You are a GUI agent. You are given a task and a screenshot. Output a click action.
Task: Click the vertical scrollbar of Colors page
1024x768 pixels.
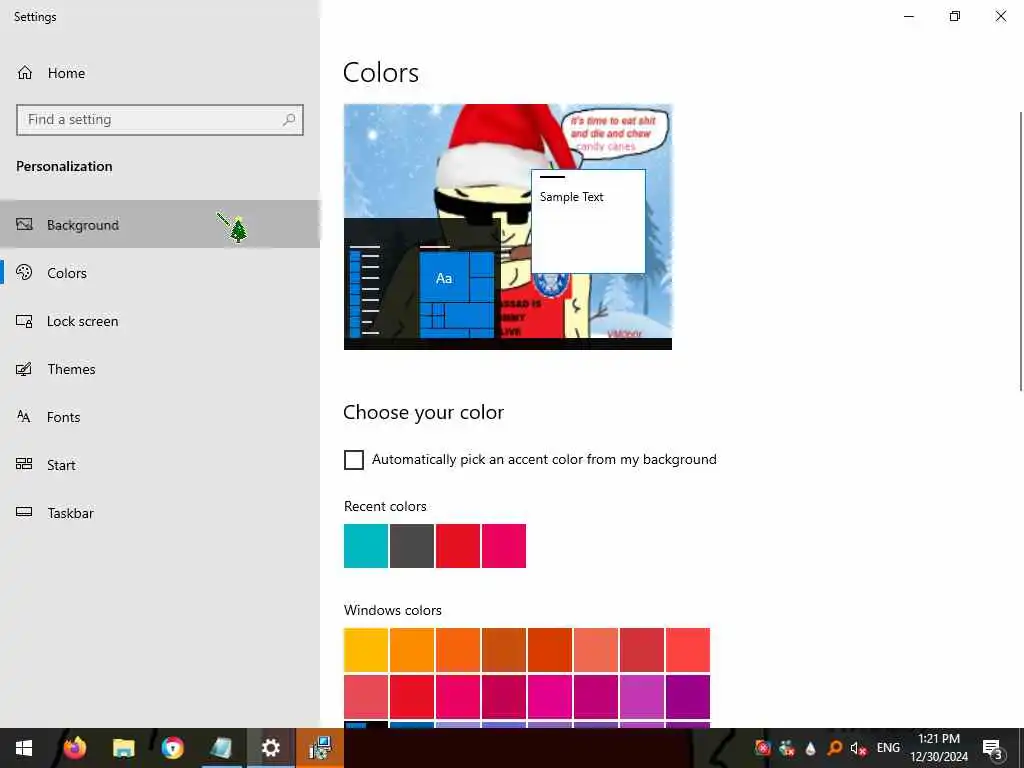tap(1021, 251)
